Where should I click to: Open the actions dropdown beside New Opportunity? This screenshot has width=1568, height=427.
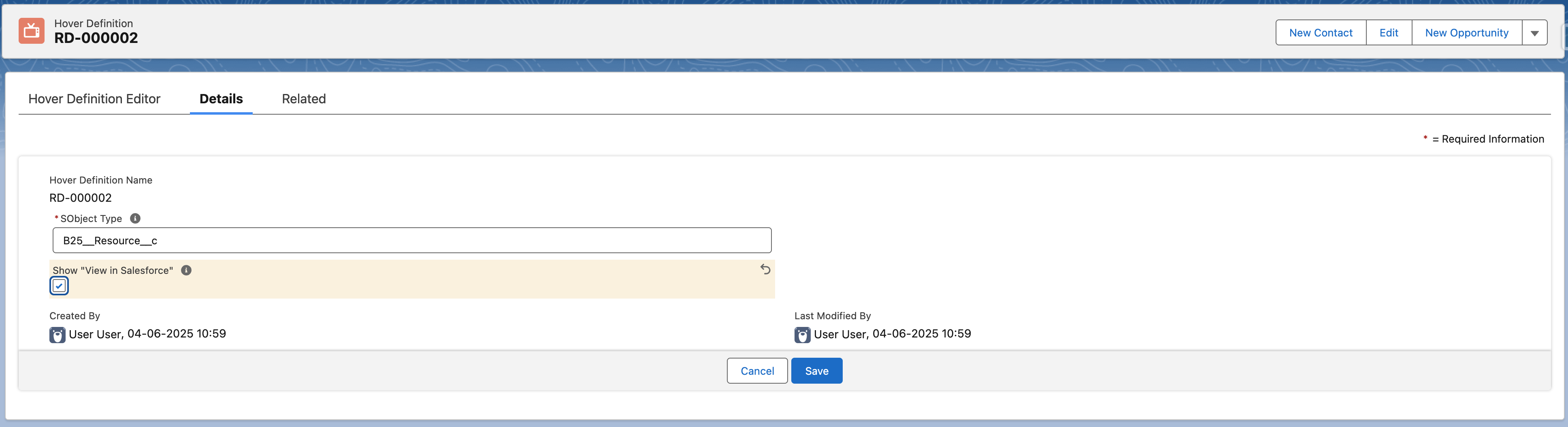pyautogui.click(x=1535, y=32)
